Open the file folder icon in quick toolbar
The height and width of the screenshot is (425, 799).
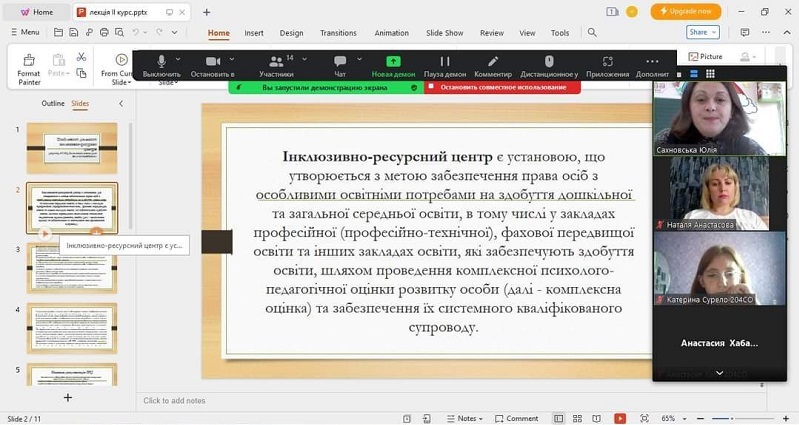point(59,33)
